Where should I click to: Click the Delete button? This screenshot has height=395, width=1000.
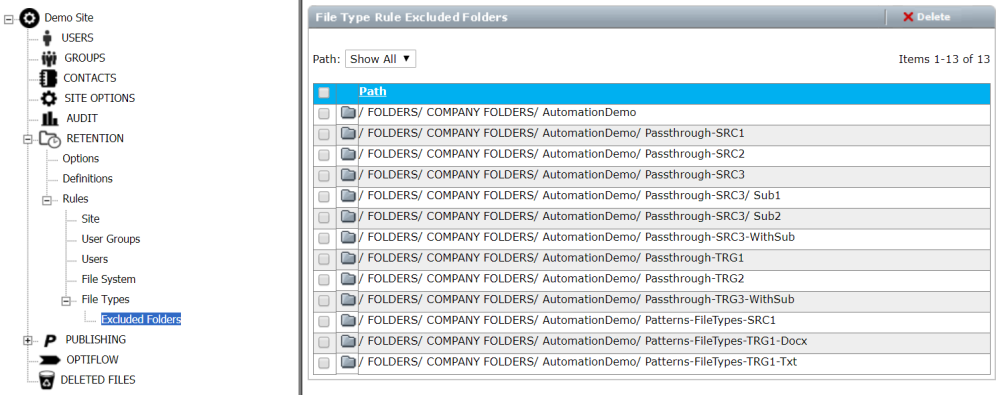coord(927,17)
